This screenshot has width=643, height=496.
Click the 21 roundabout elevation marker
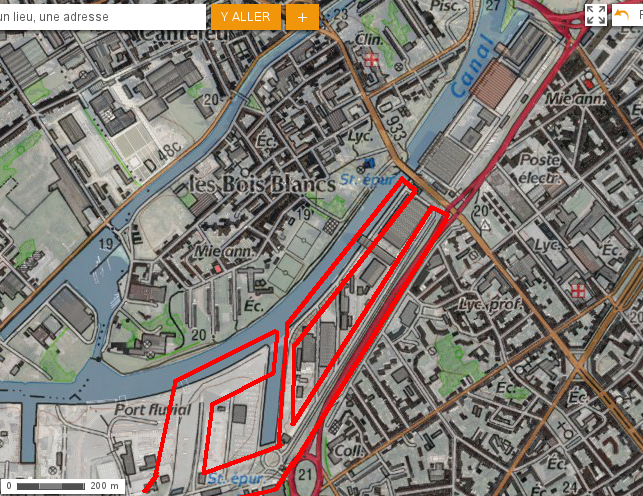coord(305,475)
